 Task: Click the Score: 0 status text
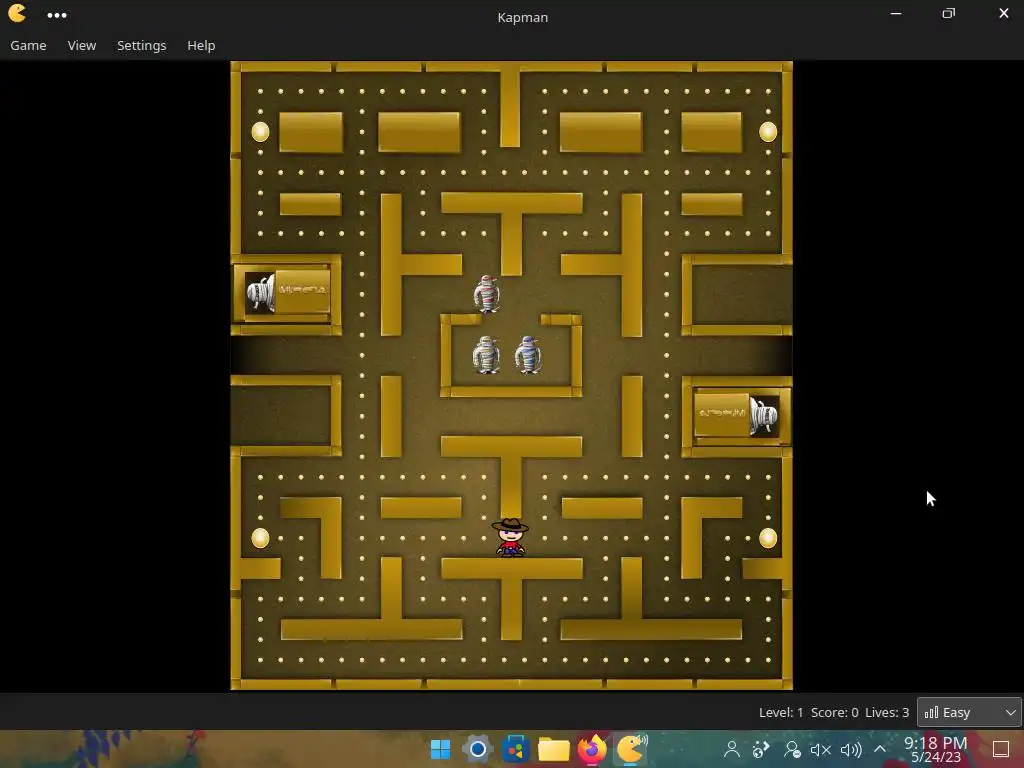(834, 712)
